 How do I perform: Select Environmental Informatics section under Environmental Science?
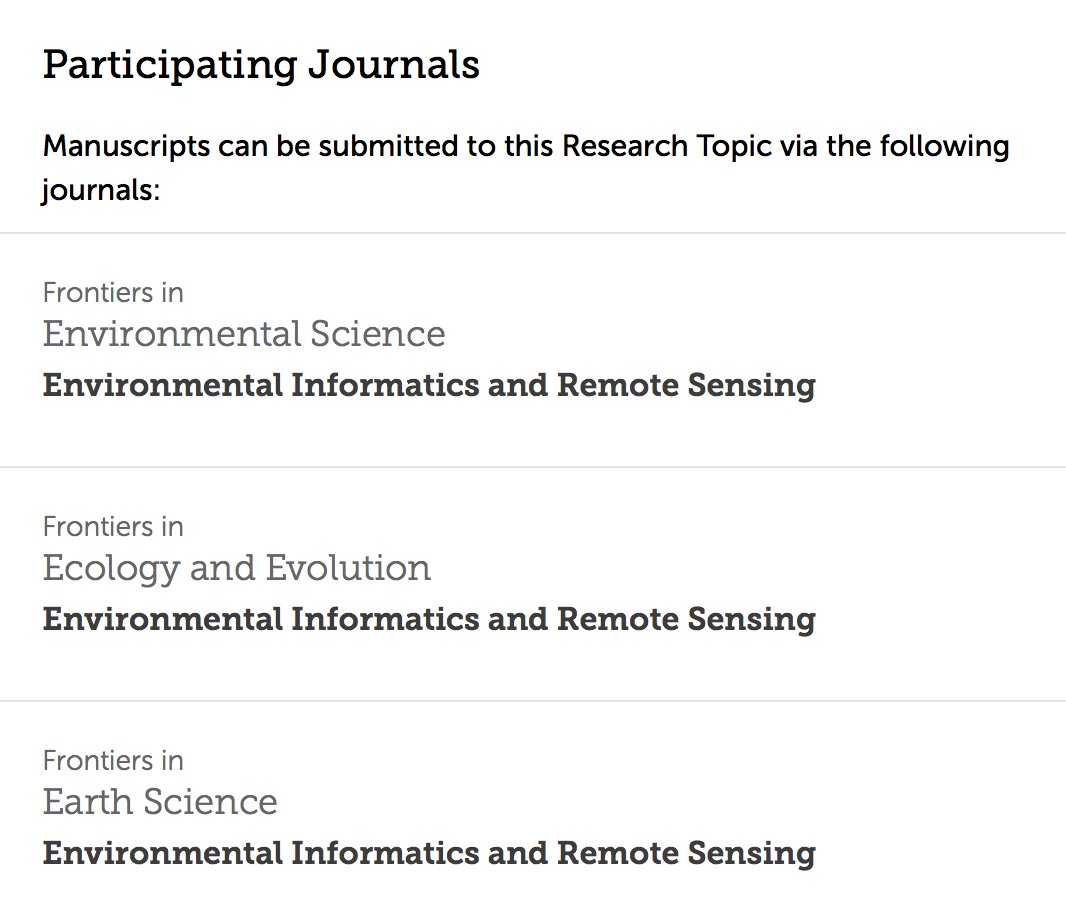pos(429,386)
